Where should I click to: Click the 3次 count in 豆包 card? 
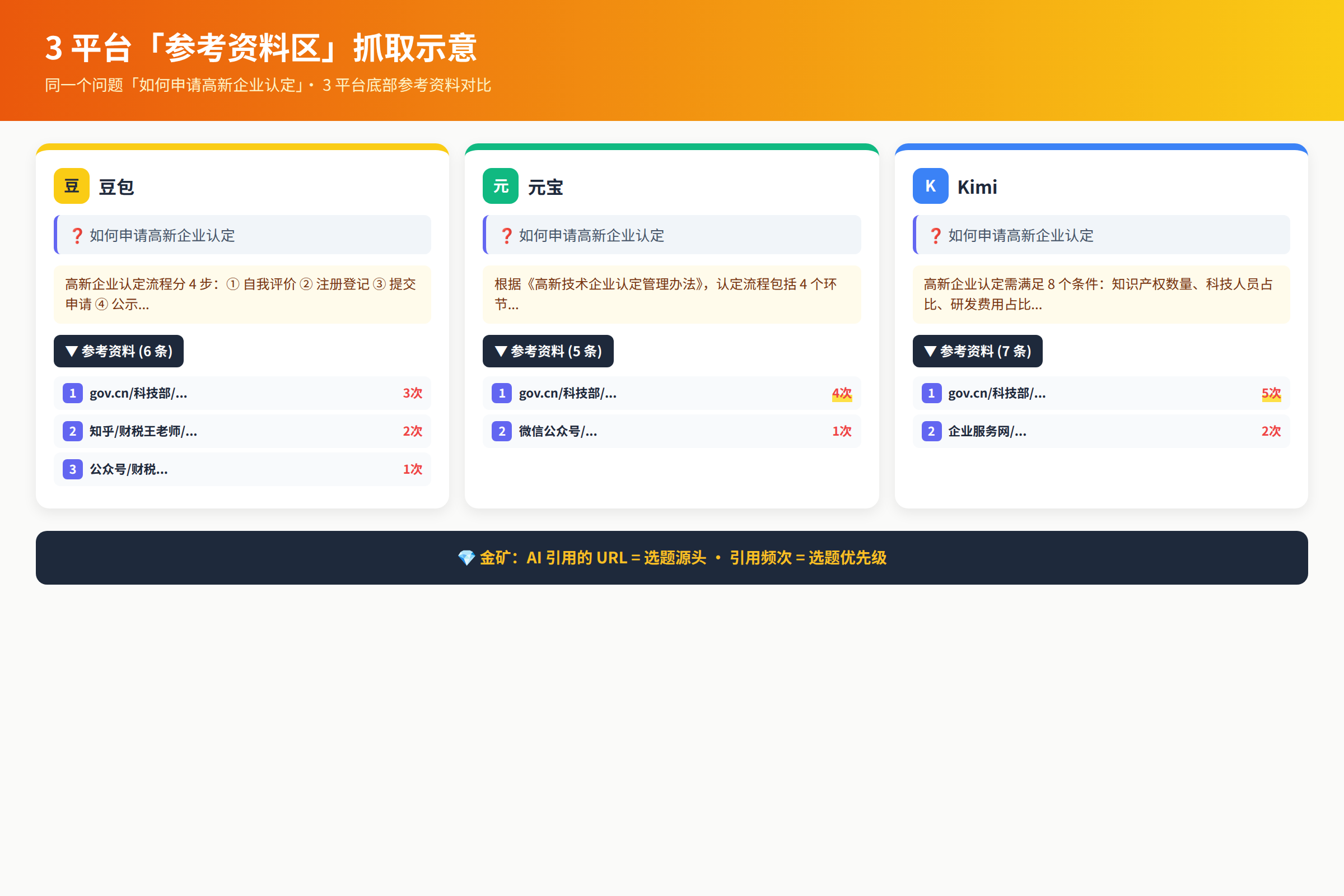tap(413, 393)
